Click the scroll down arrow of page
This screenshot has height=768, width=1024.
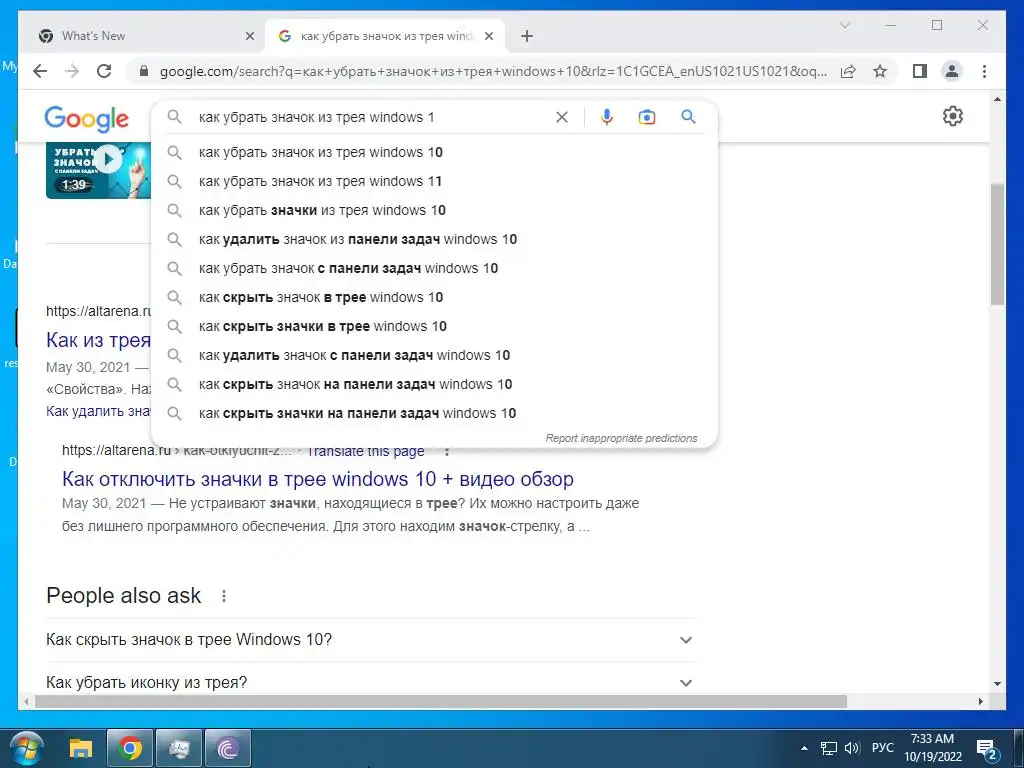click(x=997, y=684)
